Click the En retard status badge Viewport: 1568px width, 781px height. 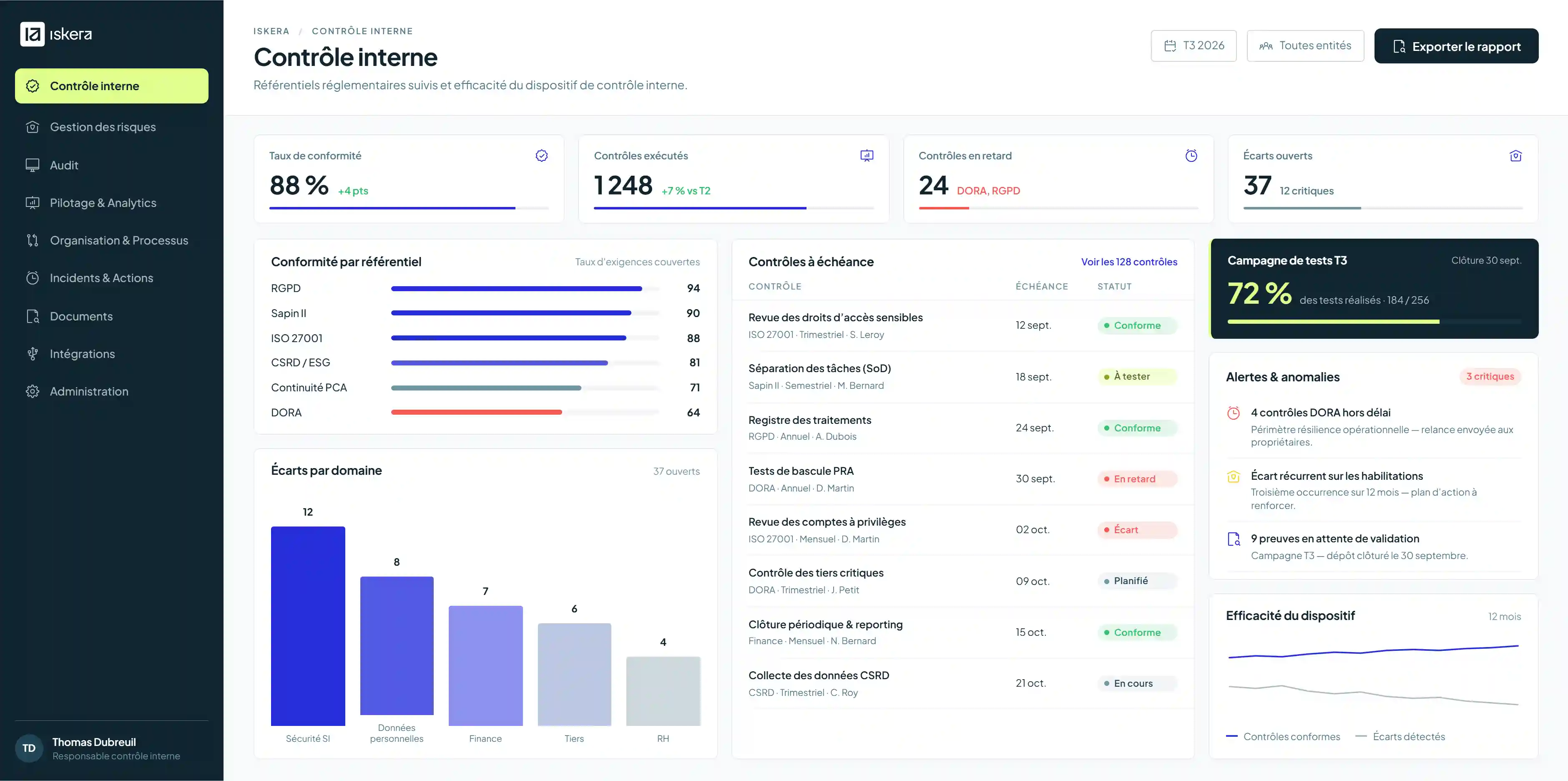[1137, 479]
